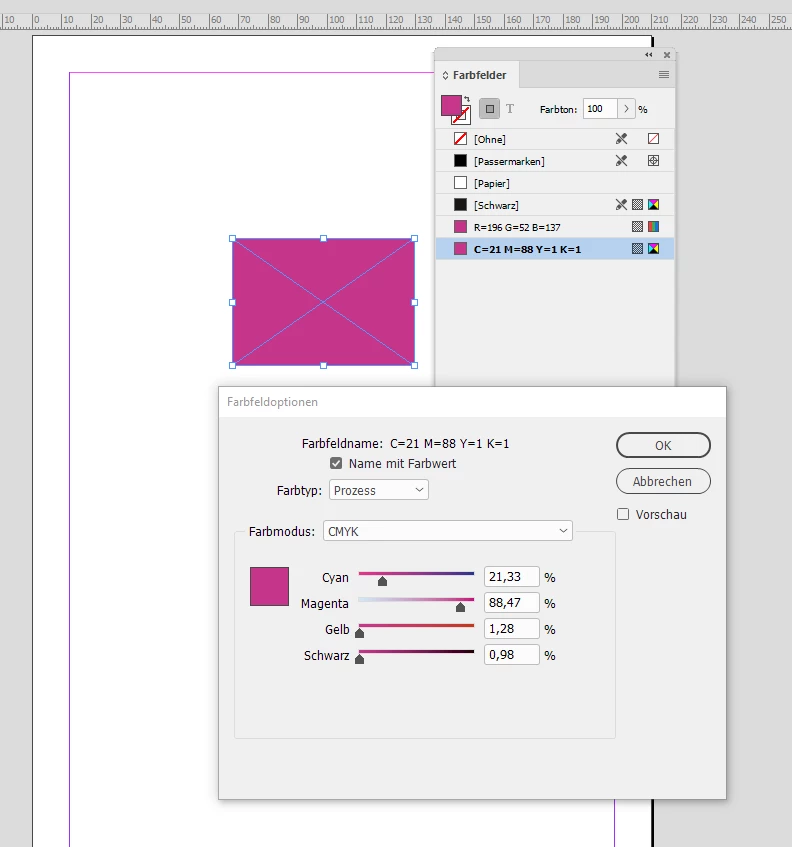Click the process color icon on R=196 row
This screenshot has height=847, width=792.
coord(637,227)
